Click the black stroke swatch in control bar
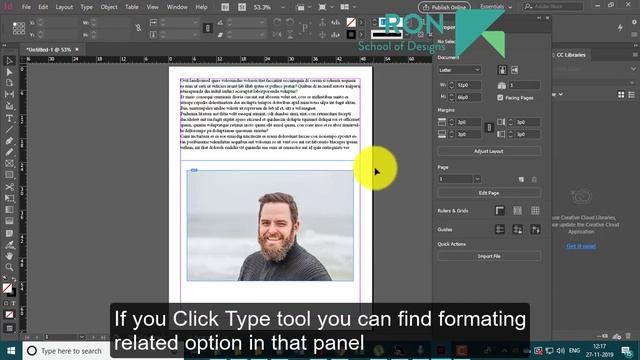 (x=351, y=34)
